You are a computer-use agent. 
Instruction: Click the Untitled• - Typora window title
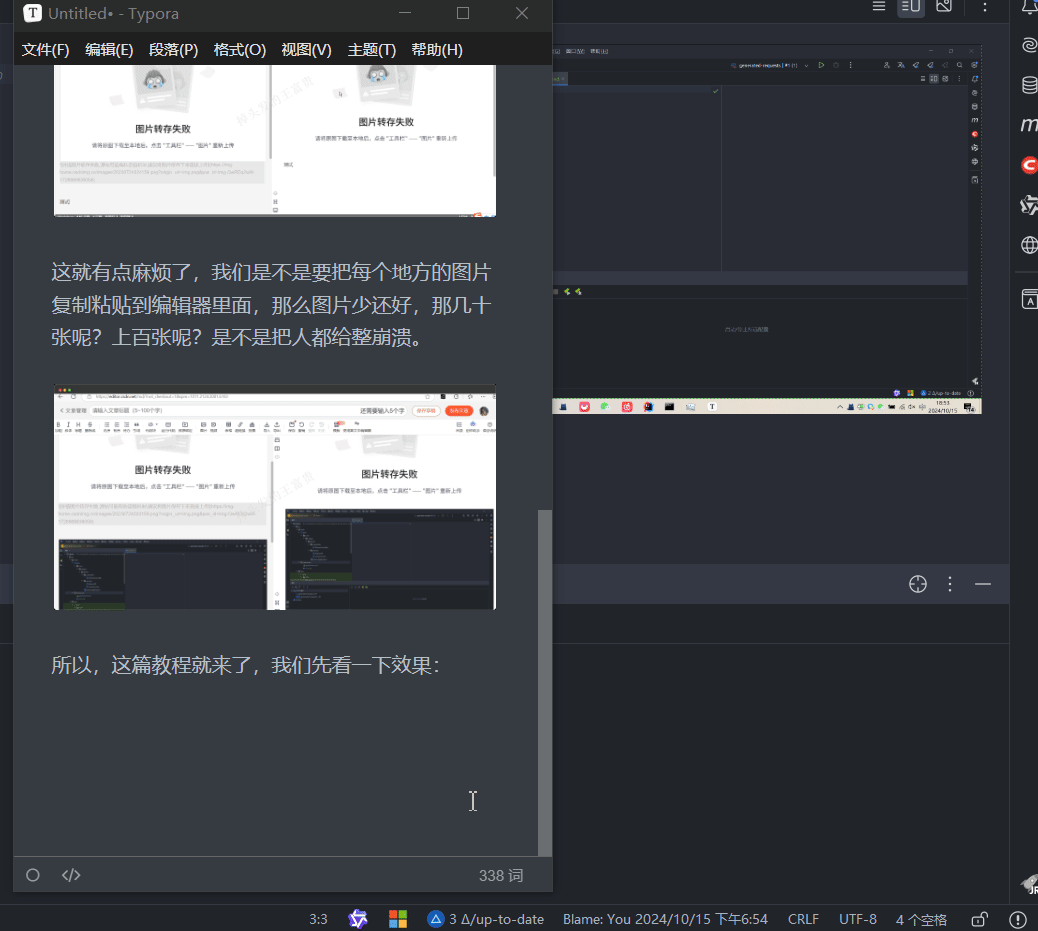click(x=113, y=13)
